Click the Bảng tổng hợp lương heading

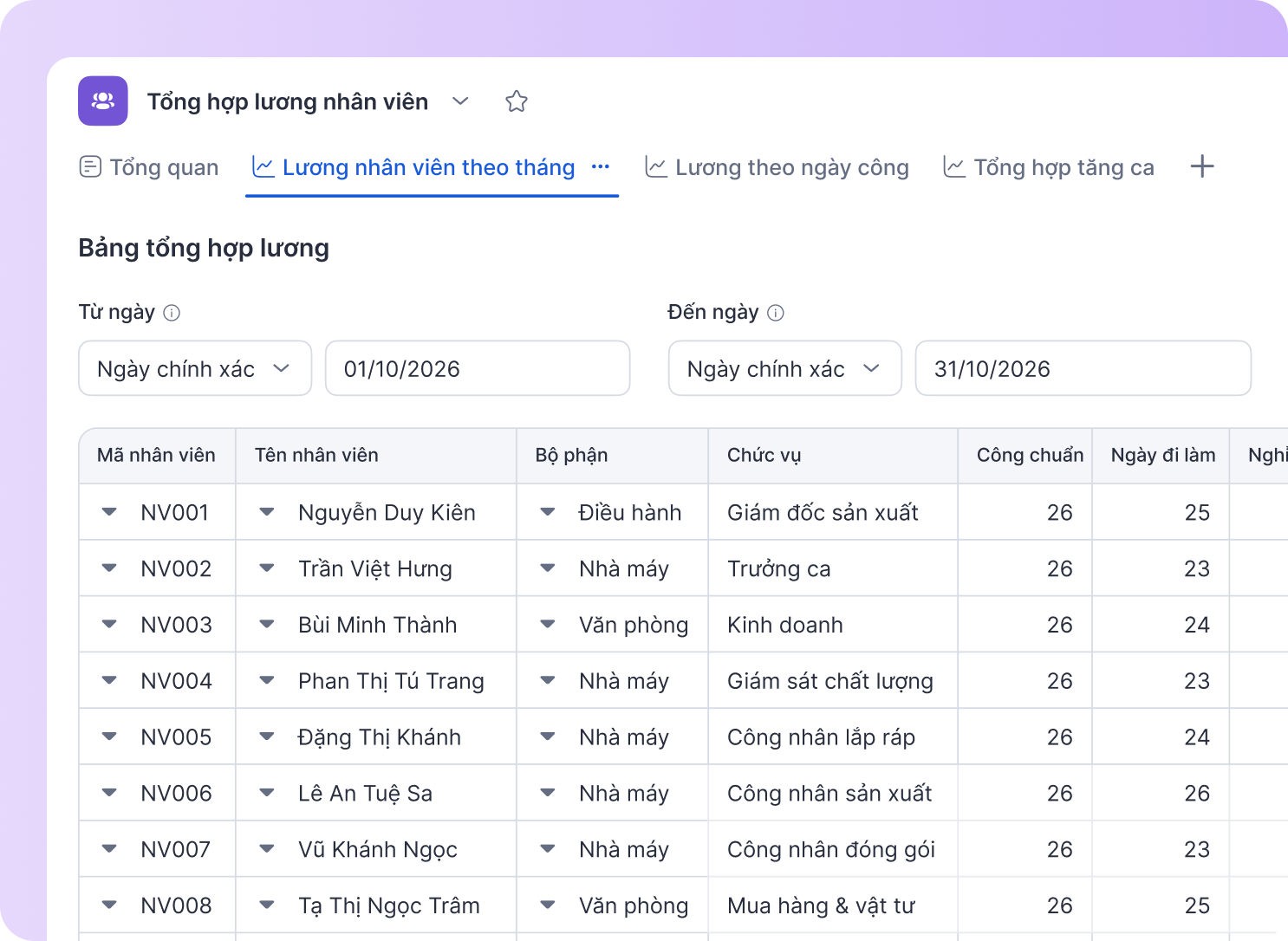click(204, 249)
